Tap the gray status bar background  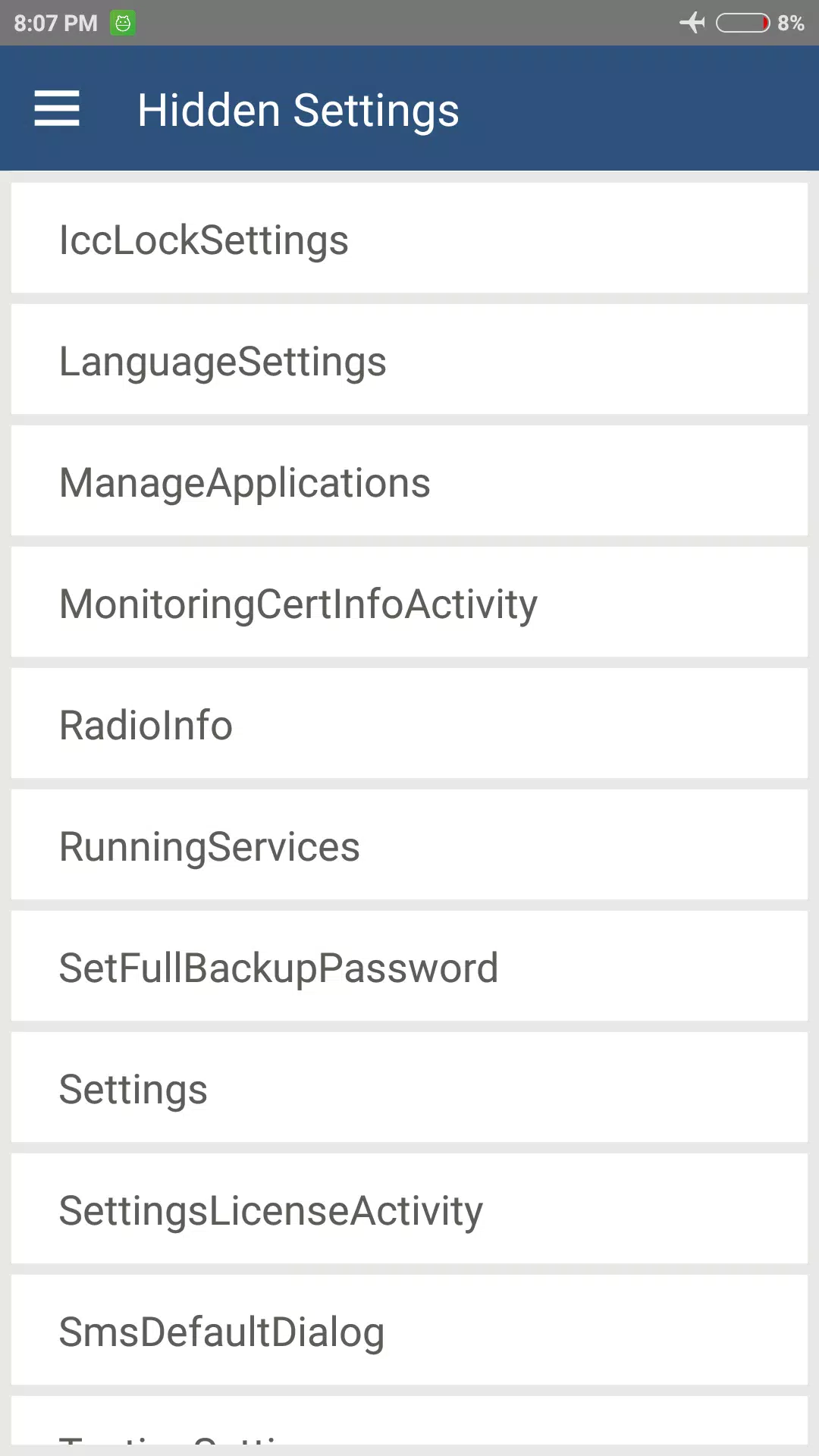[409, 23]
